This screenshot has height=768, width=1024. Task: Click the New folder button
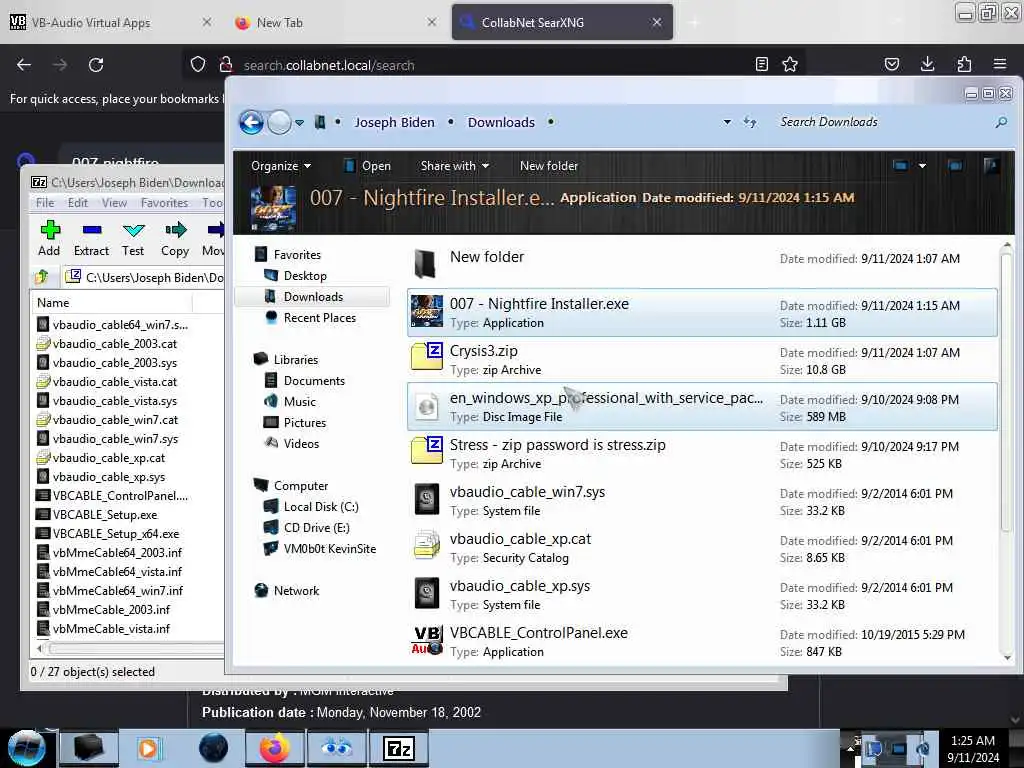[549, 166]
